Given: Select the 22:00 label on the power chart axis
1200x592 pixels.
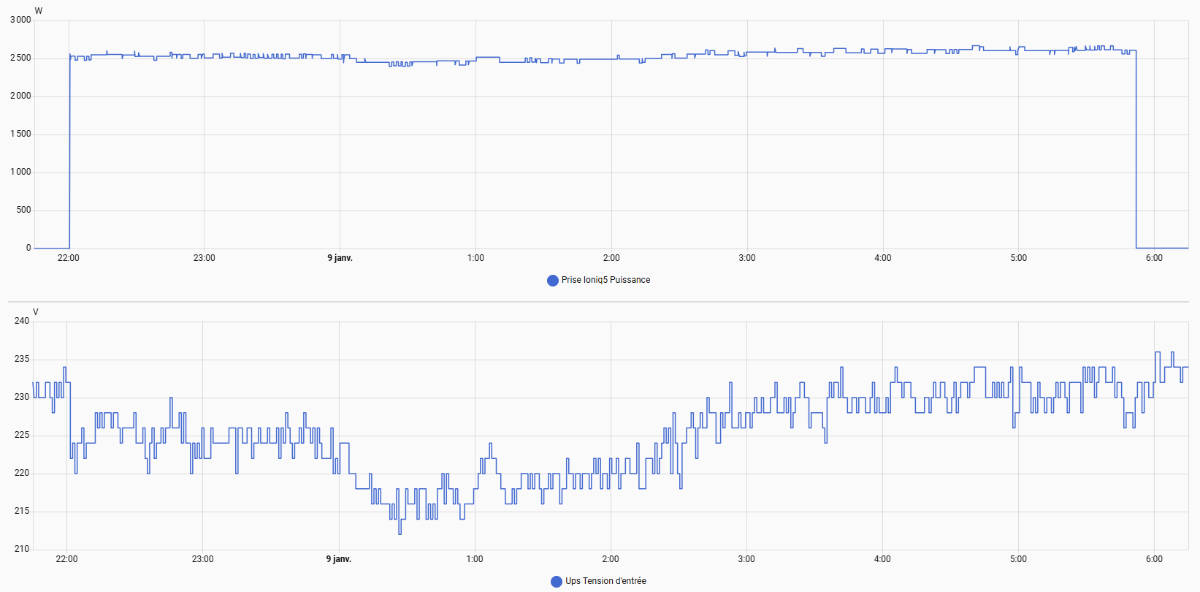Looking at the screenshot, I should [x=68, y=258].
